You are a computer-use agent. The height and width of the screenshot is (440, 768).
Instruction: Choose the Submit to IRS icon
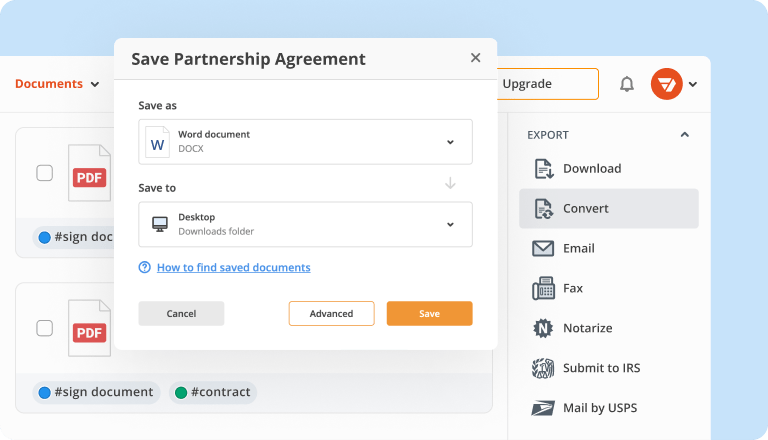pos(544,368)
